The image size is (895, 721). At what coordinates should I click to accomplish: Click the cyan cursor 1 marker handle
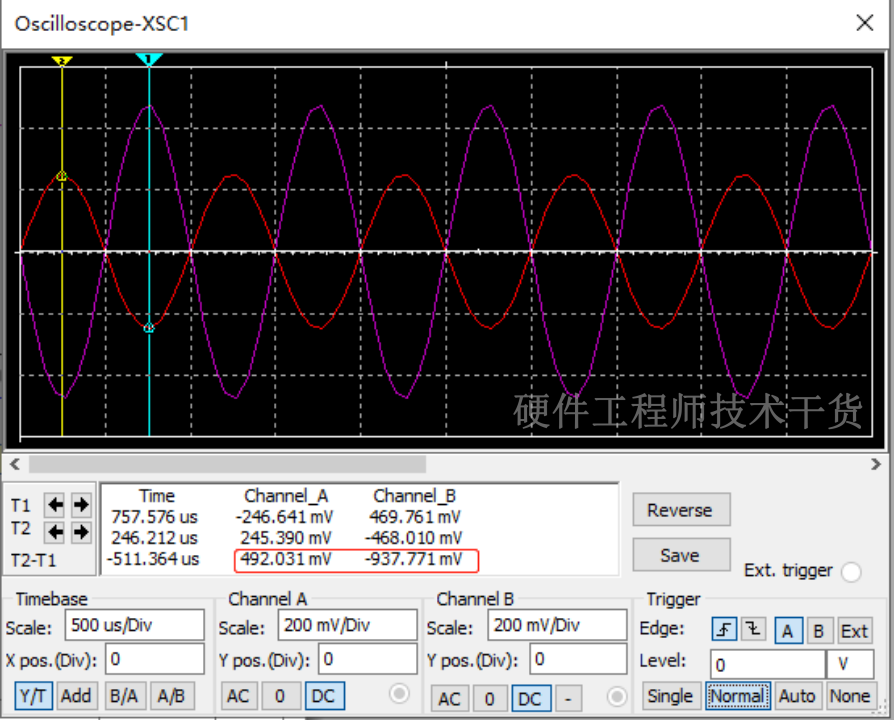pos(149,61)
